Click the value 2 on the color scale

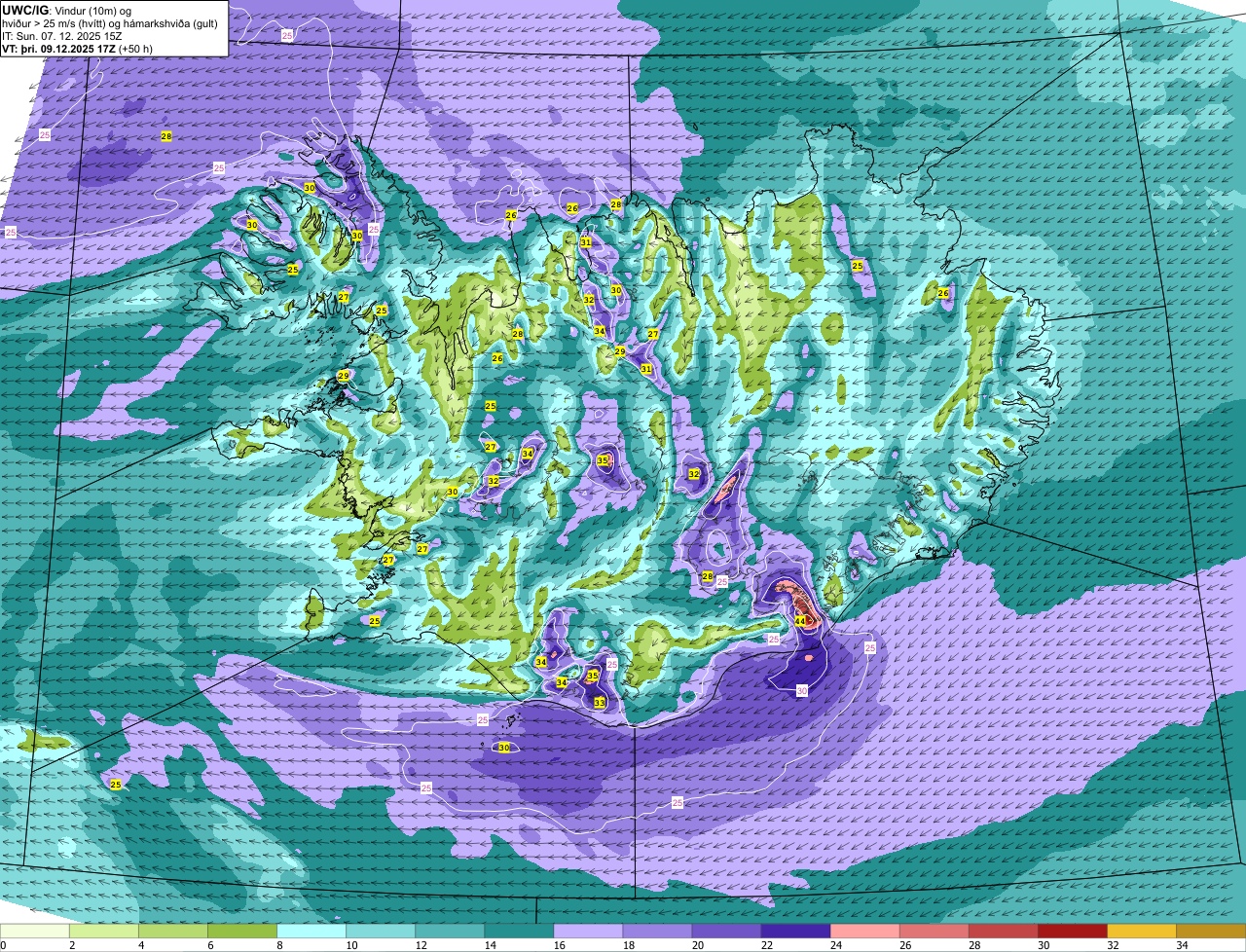pyautogui.click(x=72, y=945)
